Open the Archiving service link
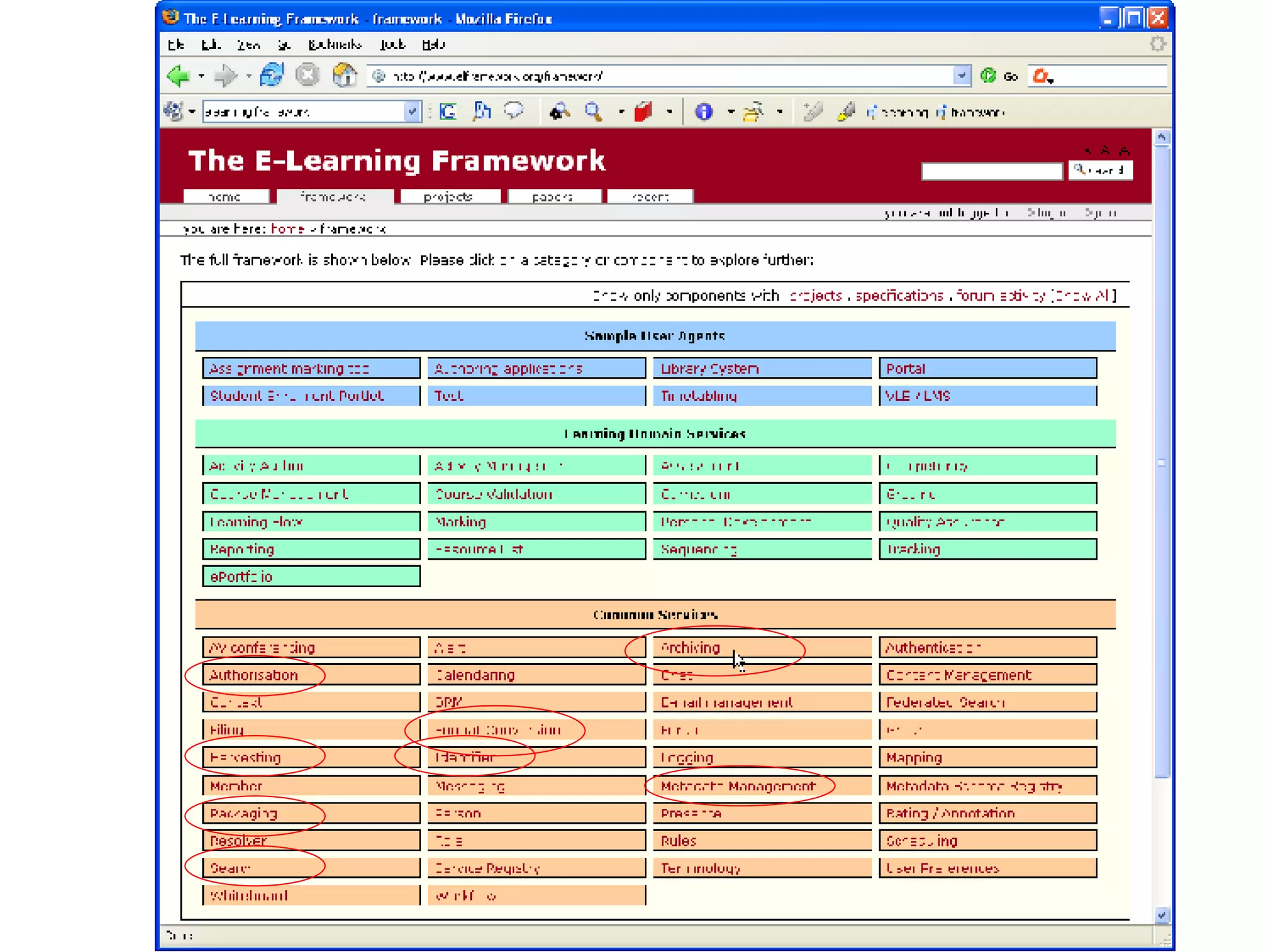Viewport: 1270px width, 952px height. coord(690,648)
